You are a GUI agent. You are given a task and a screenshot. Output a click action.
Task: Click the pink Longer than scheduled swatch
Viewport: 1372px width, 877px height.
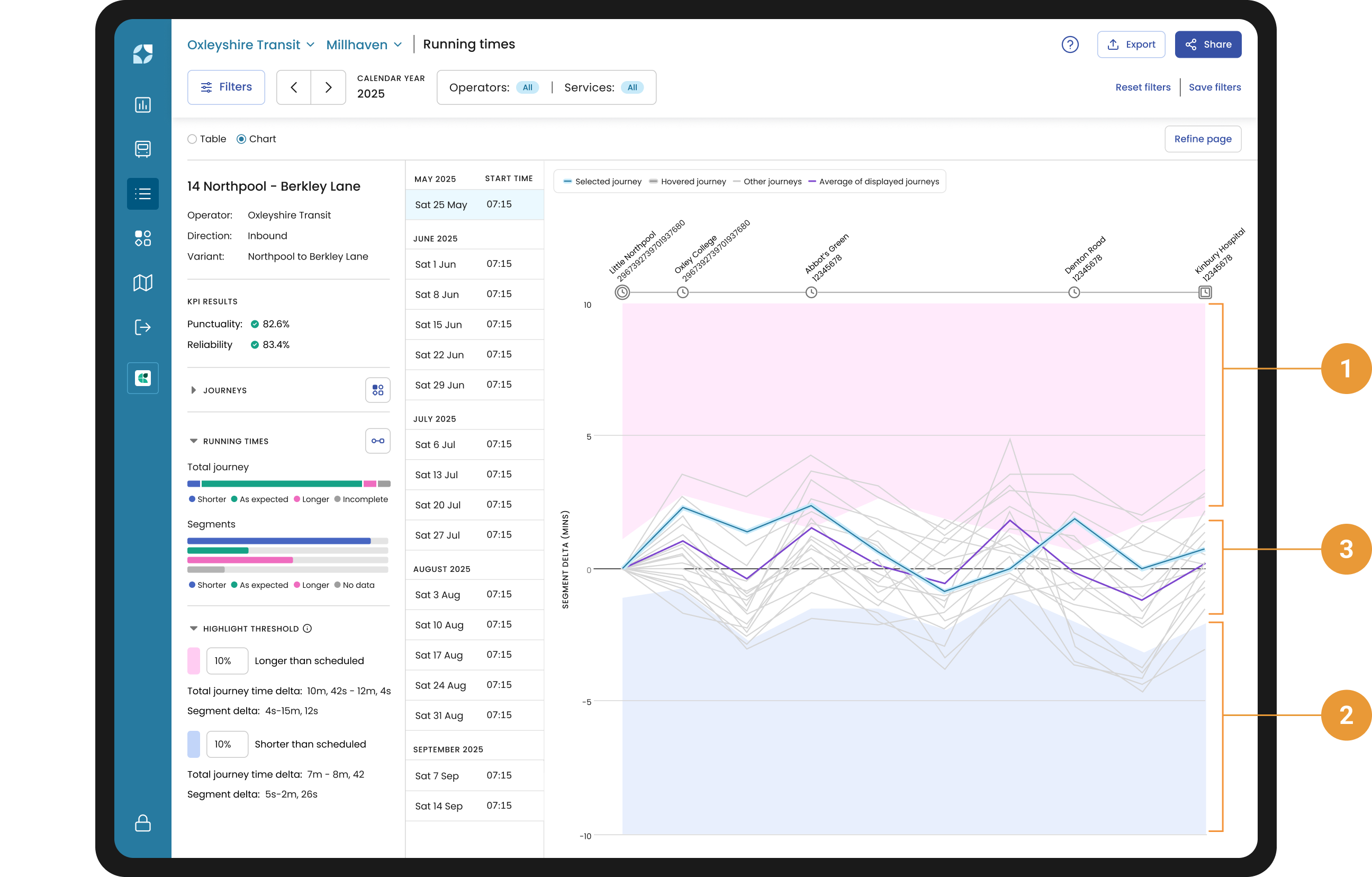pos(194,660)
